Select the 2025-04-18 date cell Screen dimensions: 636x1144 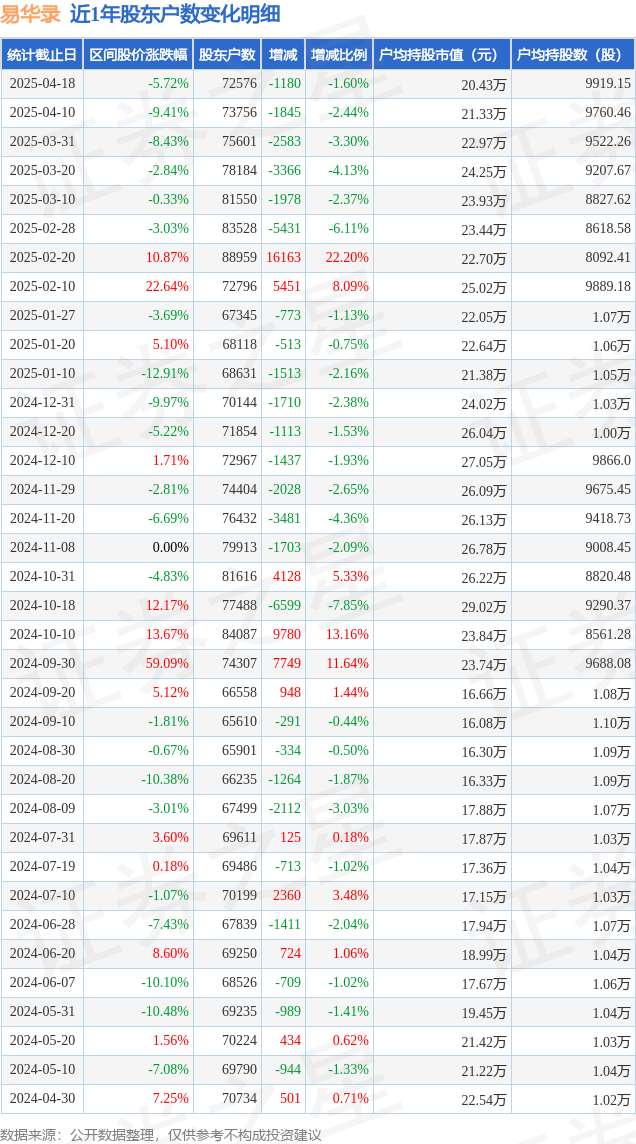pos(42,83)
